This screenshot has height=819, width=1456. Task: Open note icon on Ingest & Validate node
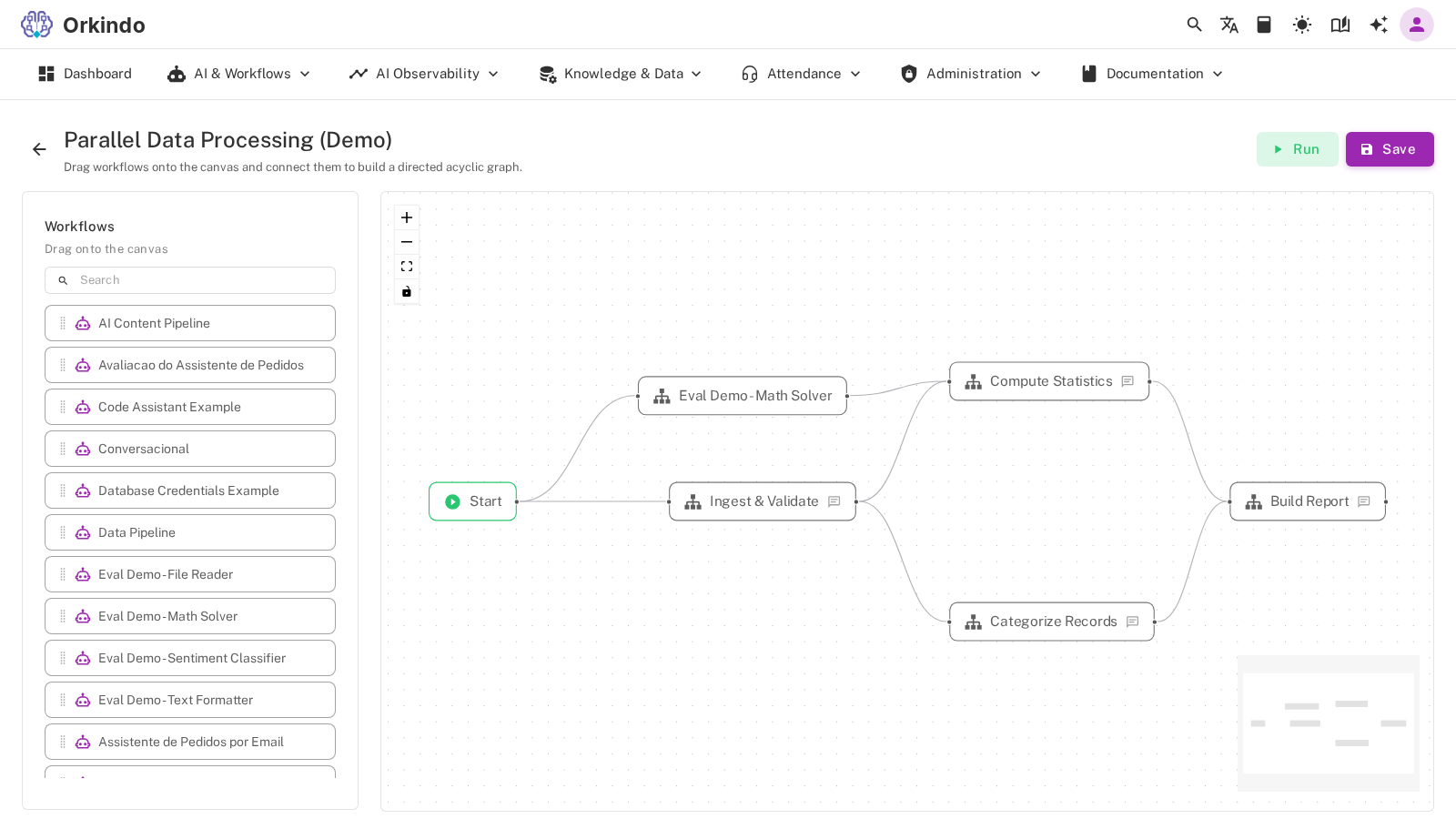pos(834,501)
